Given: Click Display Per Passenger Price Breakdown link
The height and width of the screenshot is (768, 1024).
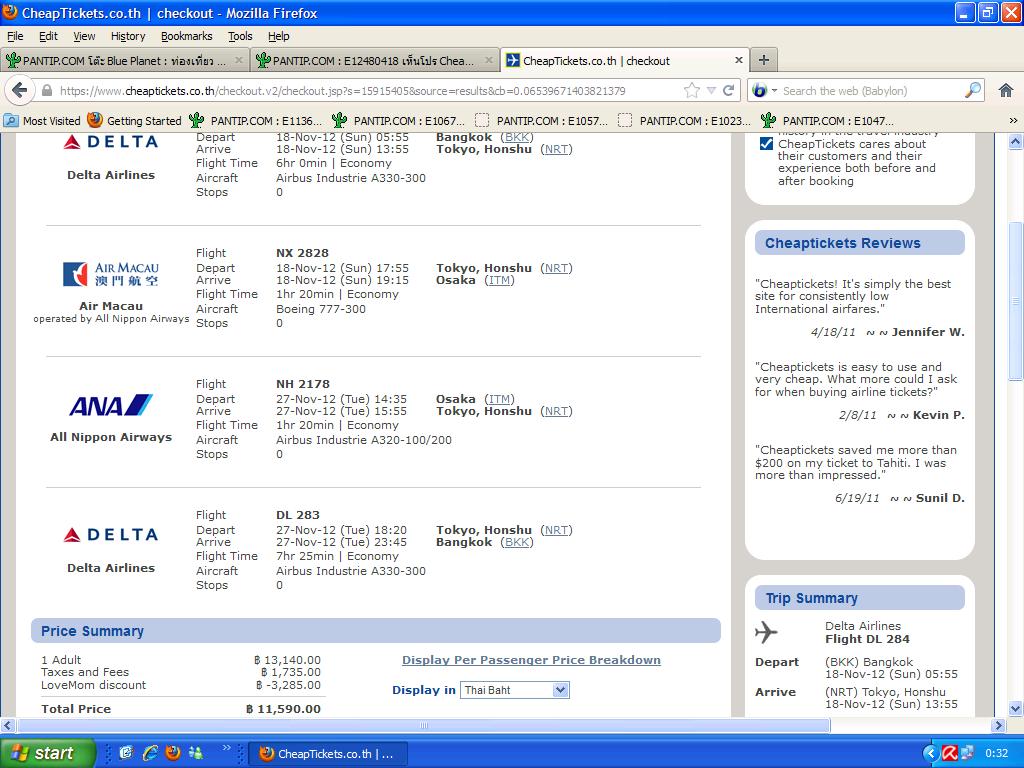Looking at the screenshot, I should tap(531, 660).
